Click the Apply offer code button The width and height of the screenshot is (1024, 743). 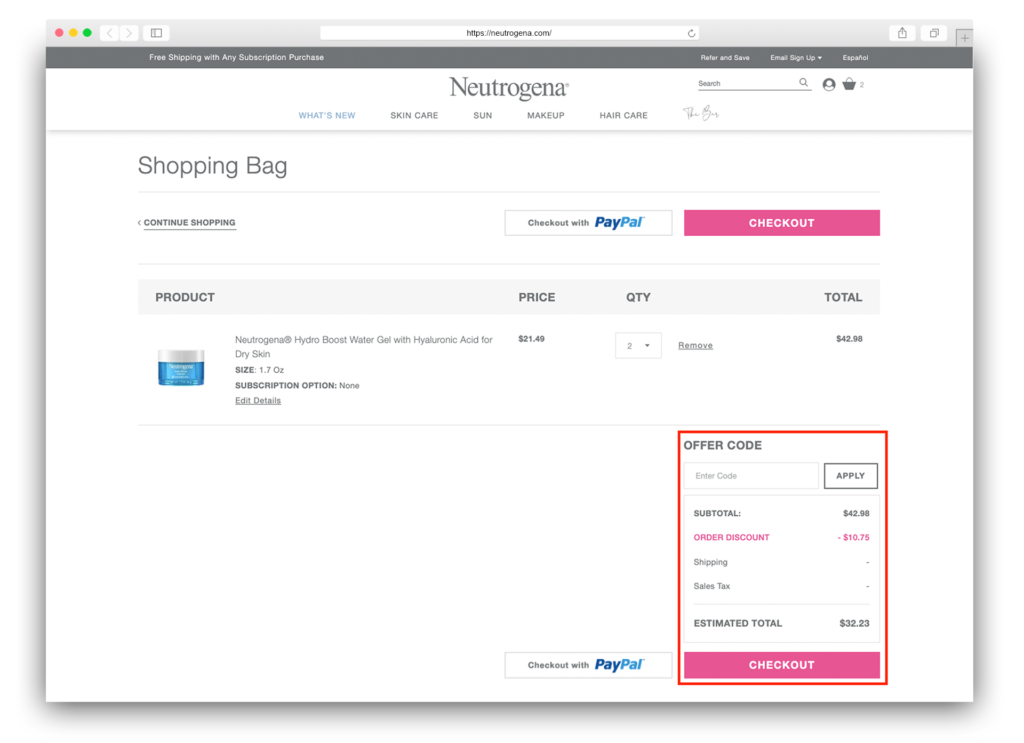click(x=850, y=476)
